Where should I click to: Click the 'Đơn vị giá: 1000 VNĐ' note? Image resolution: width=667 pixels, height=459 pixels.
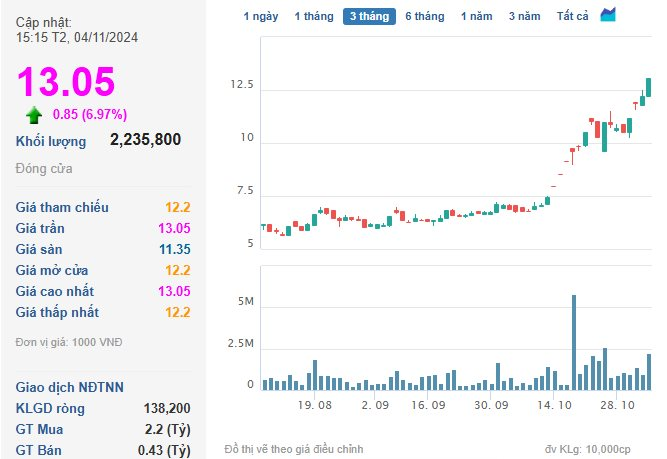69,342
